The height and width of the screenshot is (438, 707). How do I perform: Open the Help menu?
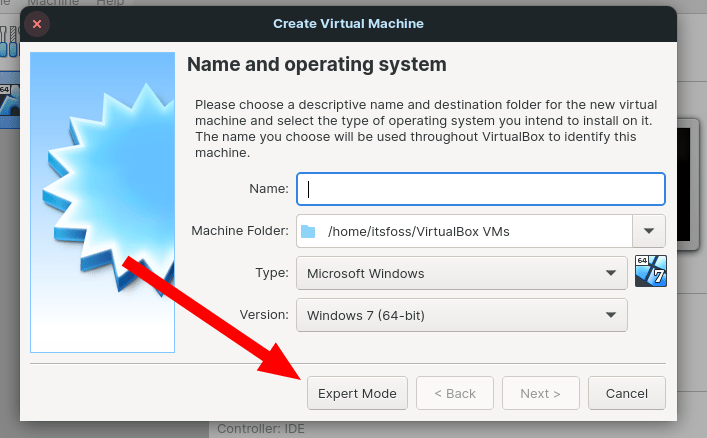[x=110, y=3]
